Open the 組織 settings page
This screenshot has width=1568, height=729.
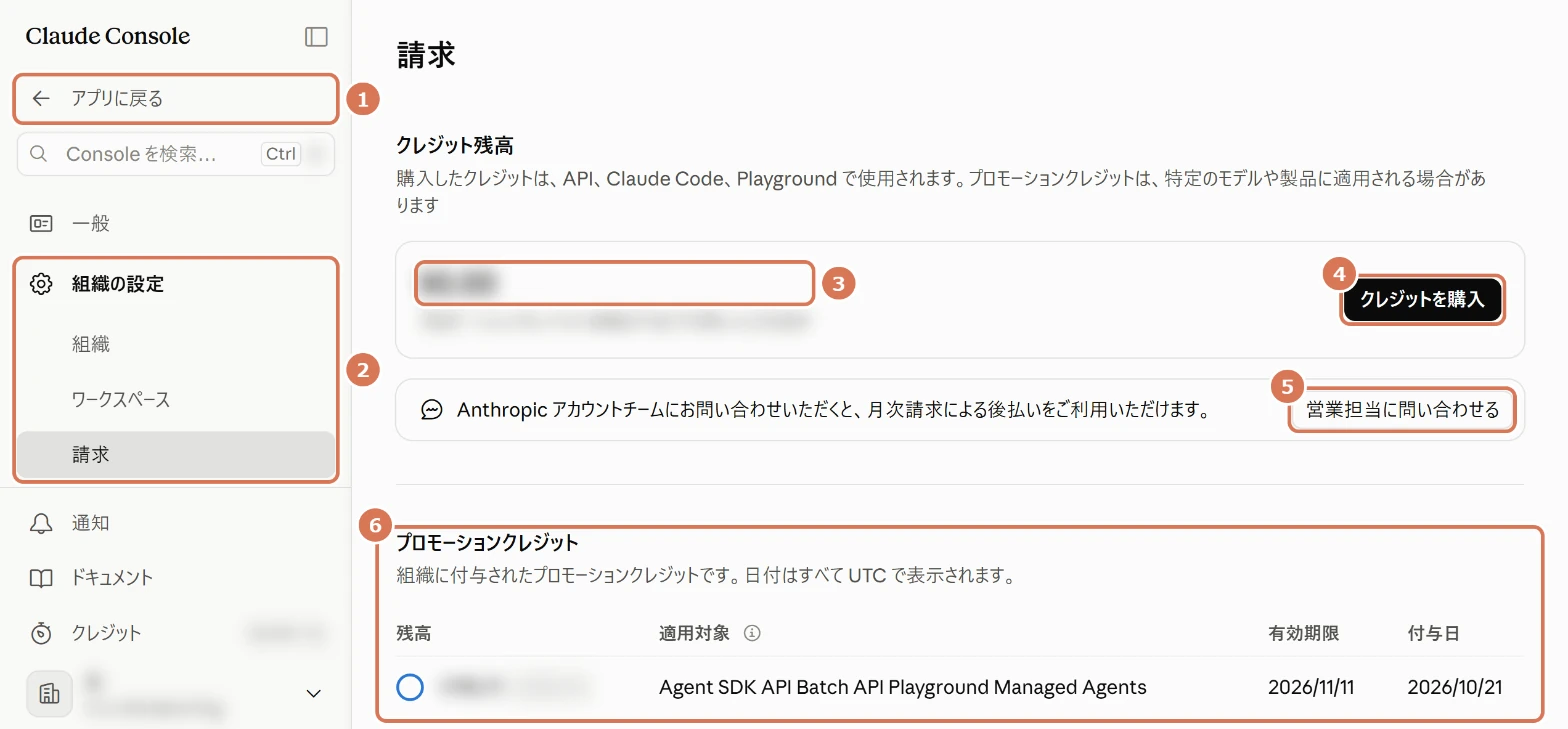click(x=176, y=344)
